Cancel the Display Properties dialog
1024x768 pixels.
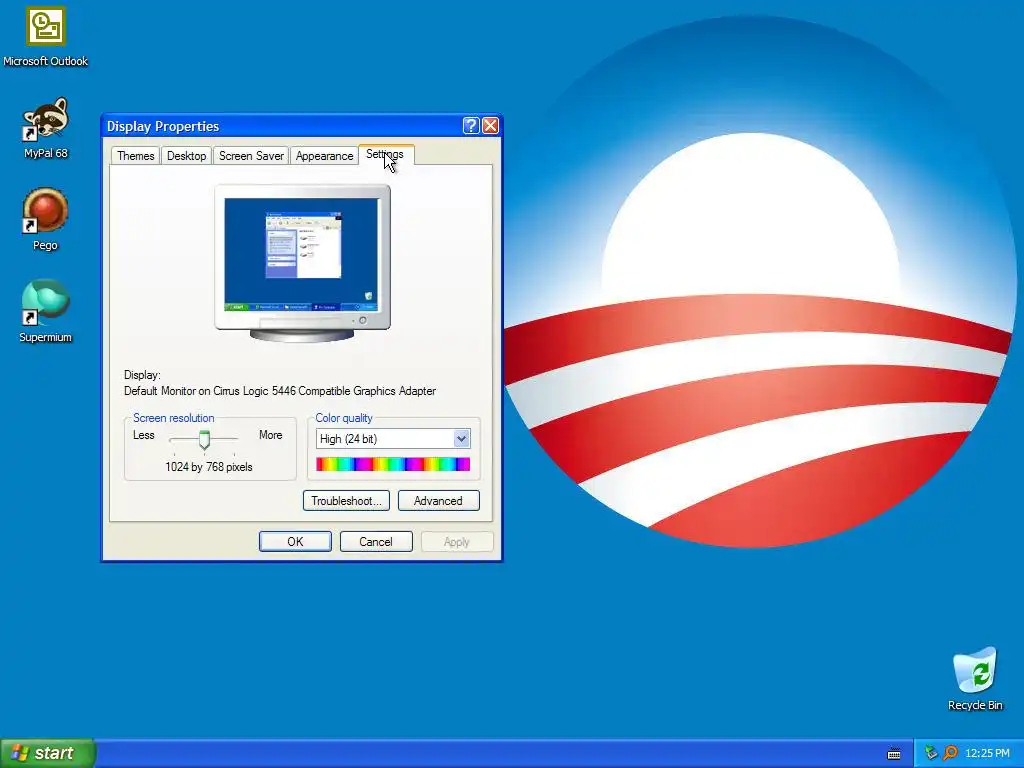376,541
